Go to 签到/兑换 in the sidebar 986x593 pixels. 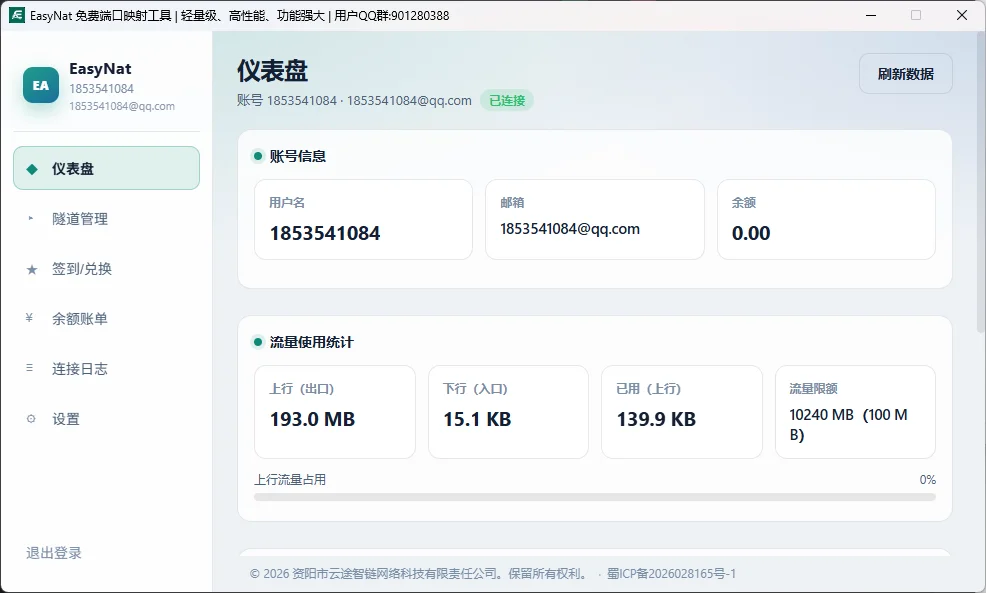click(106, 269)
